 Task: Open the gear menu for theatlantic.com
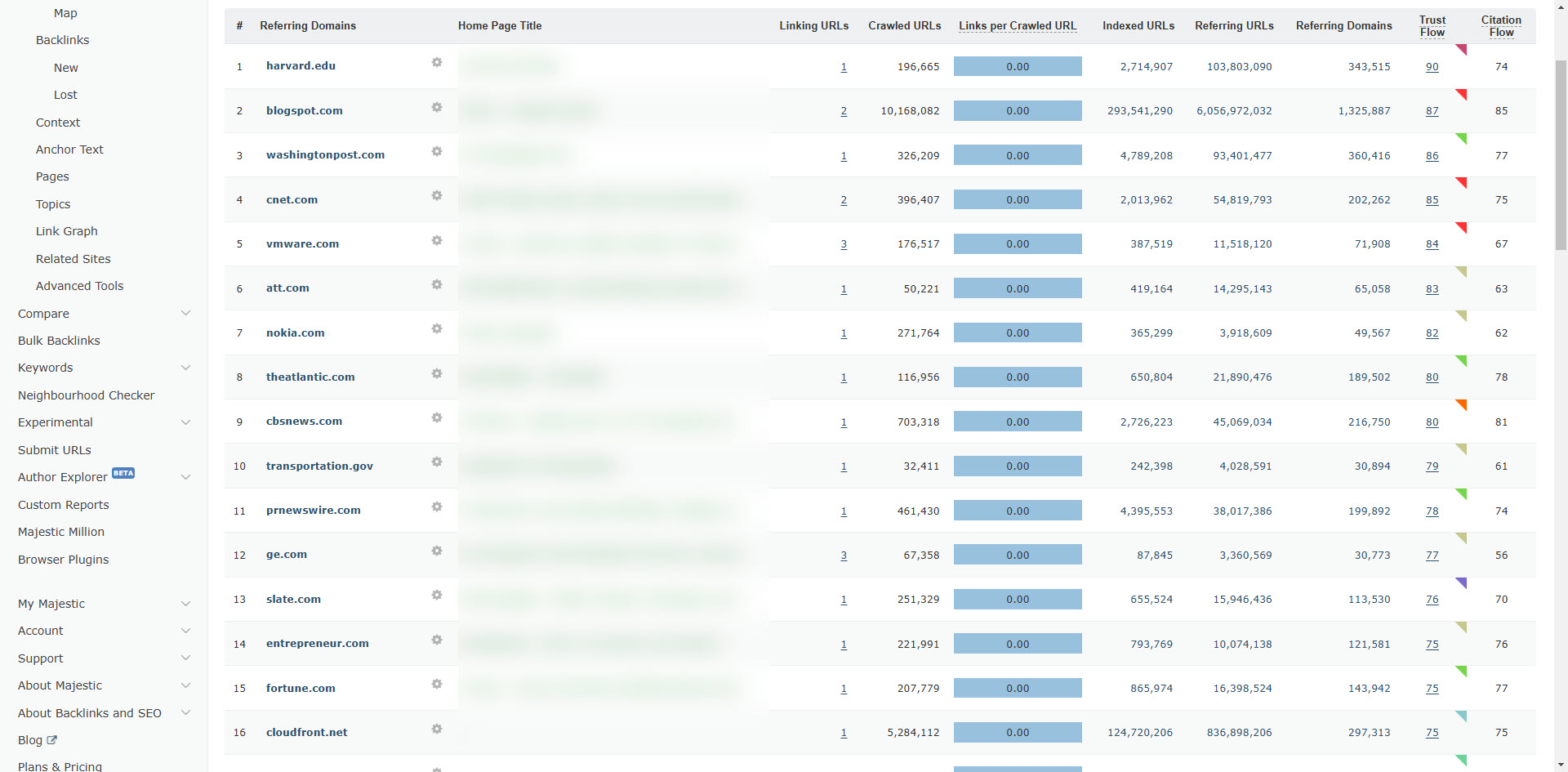(x=437, y=373)
